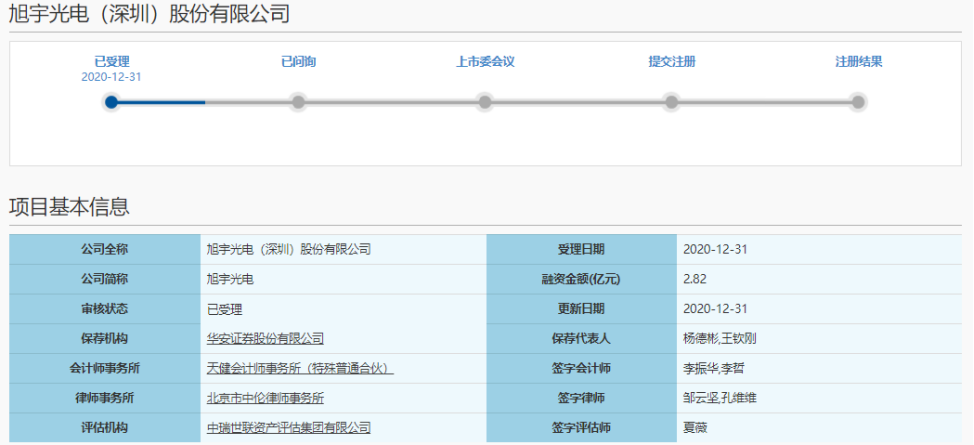Select the 已问询 stage label
Screen dimensions: 974x445
(x=298, y=62)
